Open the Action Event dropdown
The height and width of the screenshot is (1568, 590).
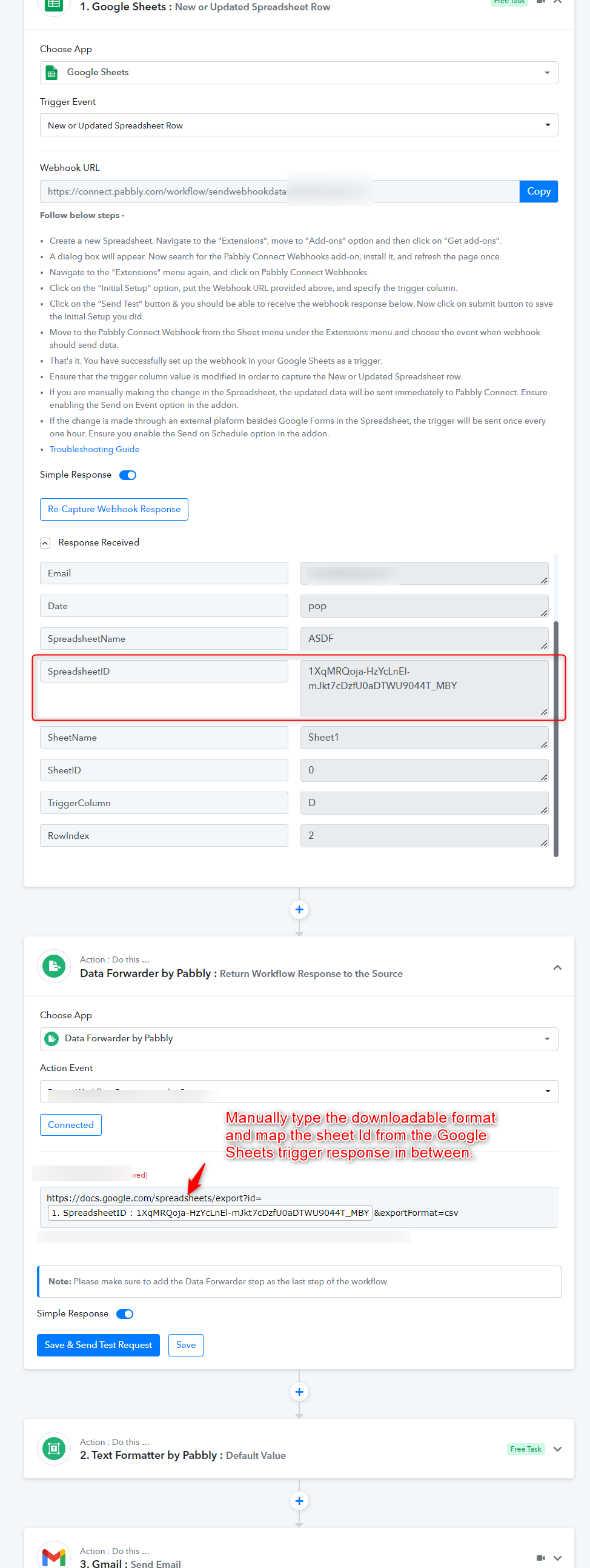[x=299, y=1092]
